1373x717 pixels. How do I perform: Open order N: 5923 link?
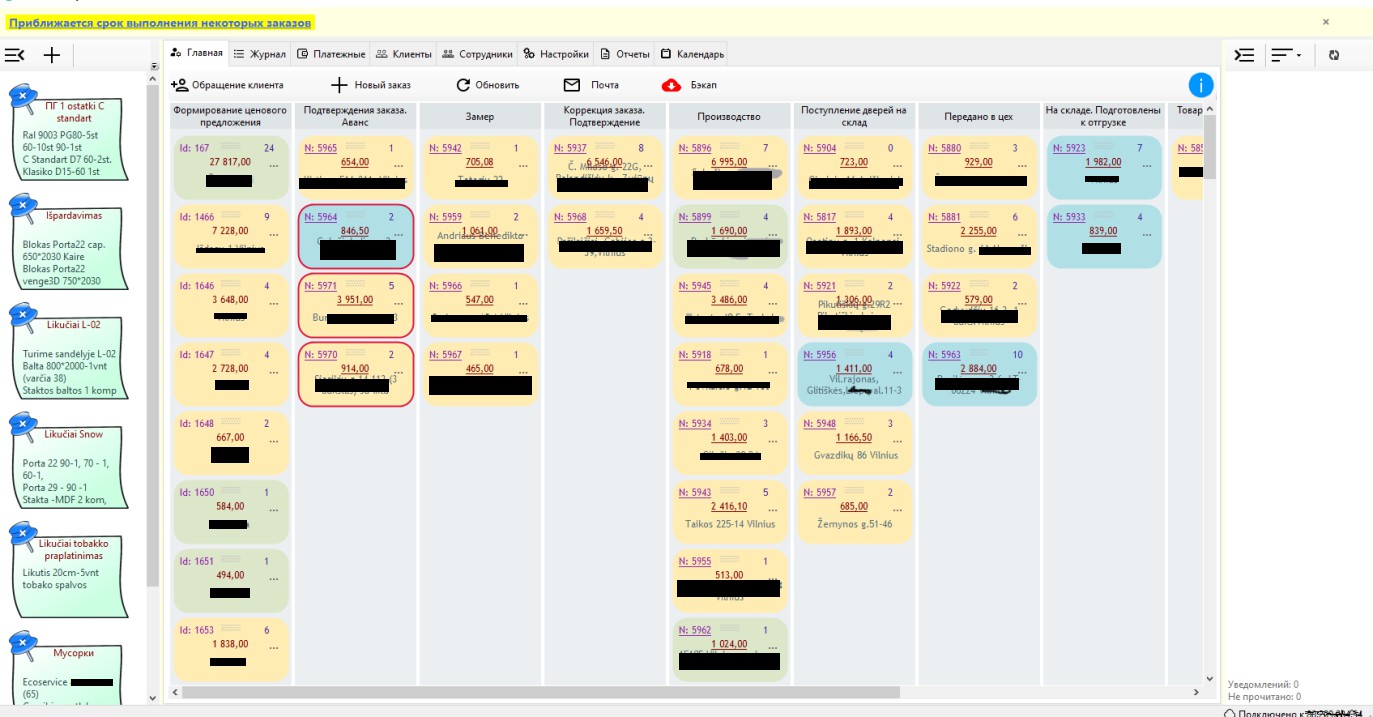(x=1069, y=148)
